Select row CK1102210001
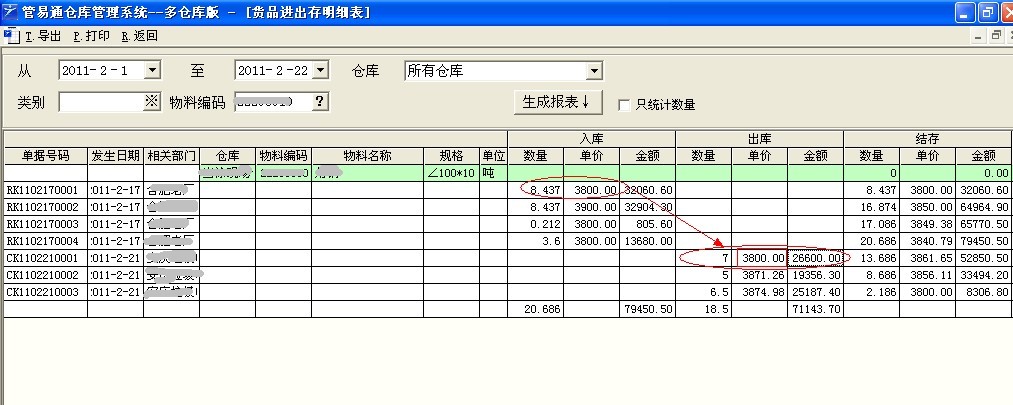 pyautogui.click(x=507, y=258)
